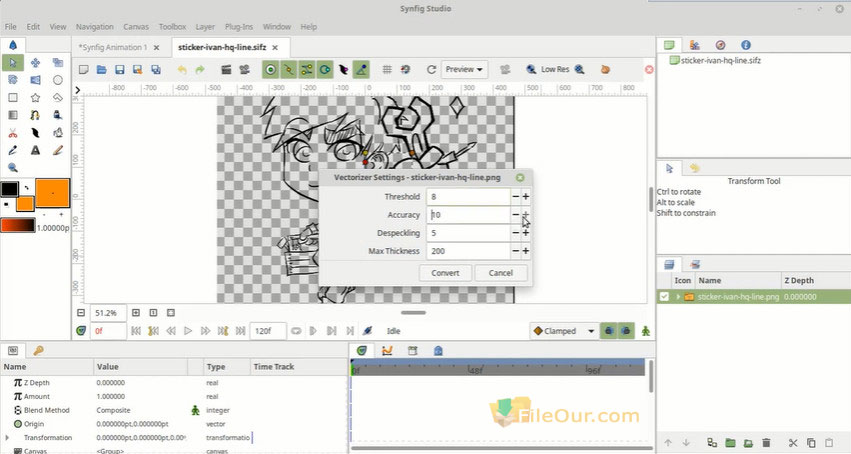Open the Plug-Ins menu
This screenshot has width=851, height=454.
(x=239, y=27)
